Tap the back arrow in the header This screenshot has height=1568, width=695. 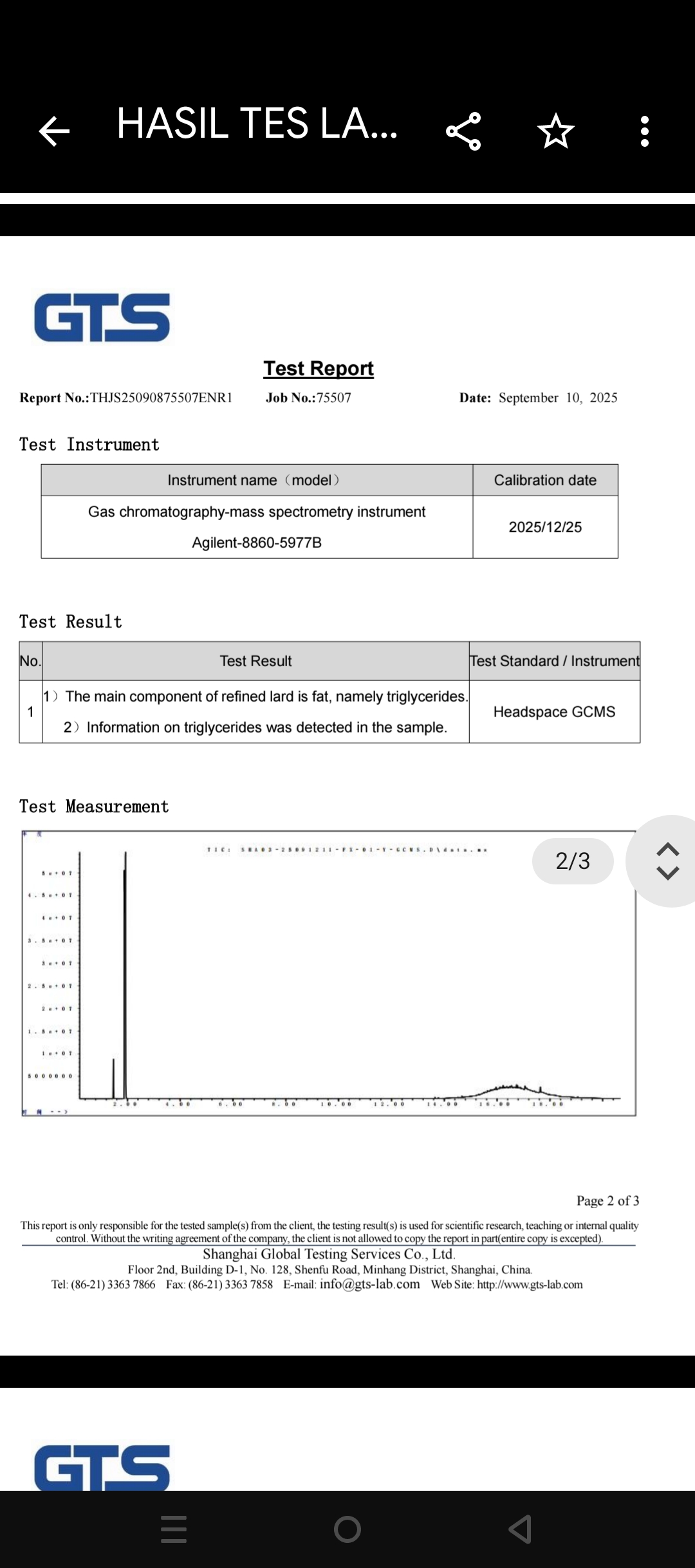pos(54,131)
